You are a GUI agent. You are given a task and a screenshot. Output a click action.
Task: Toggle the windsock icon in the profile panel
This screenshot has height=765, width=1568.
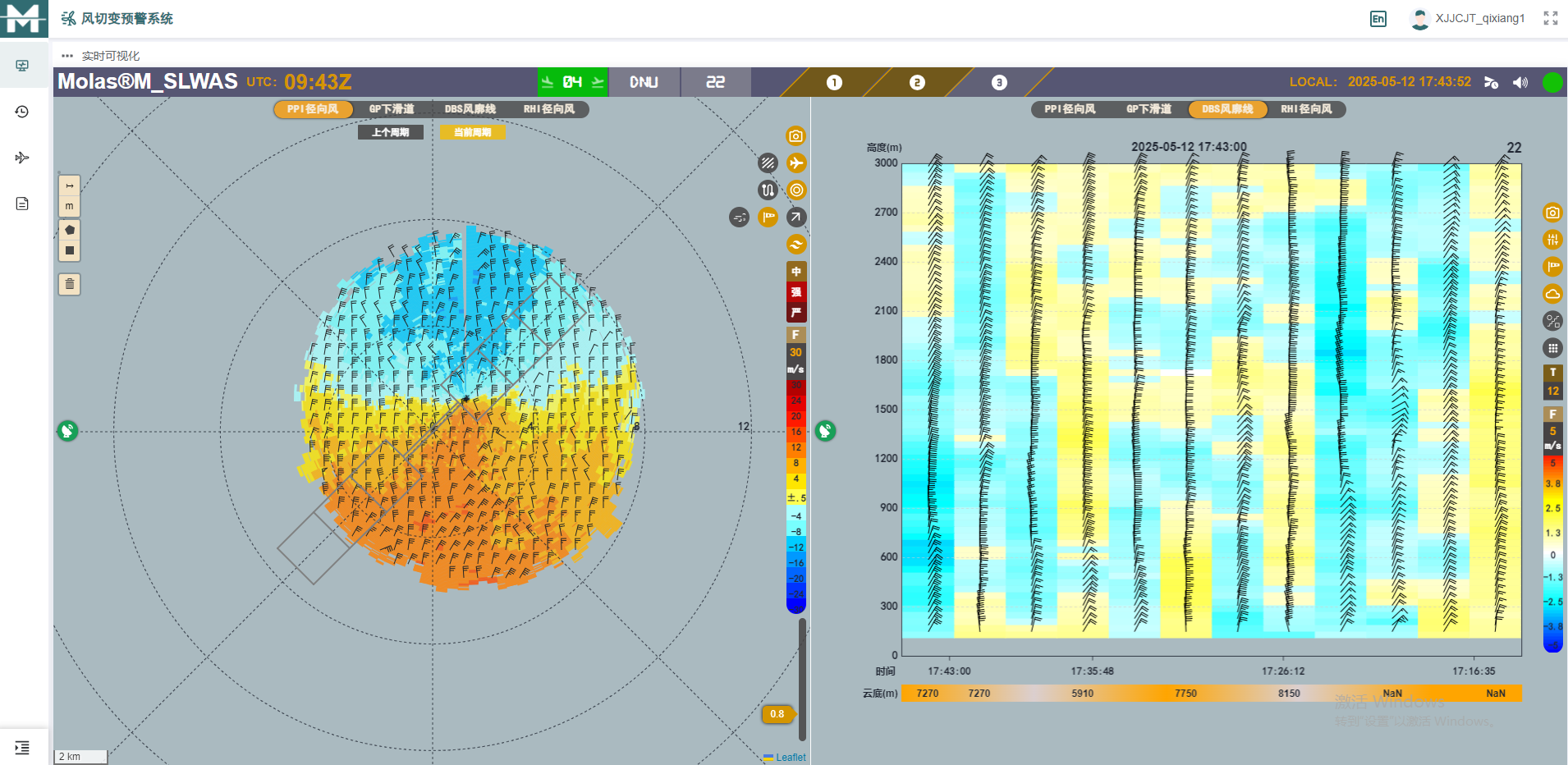coord(1552,267)
